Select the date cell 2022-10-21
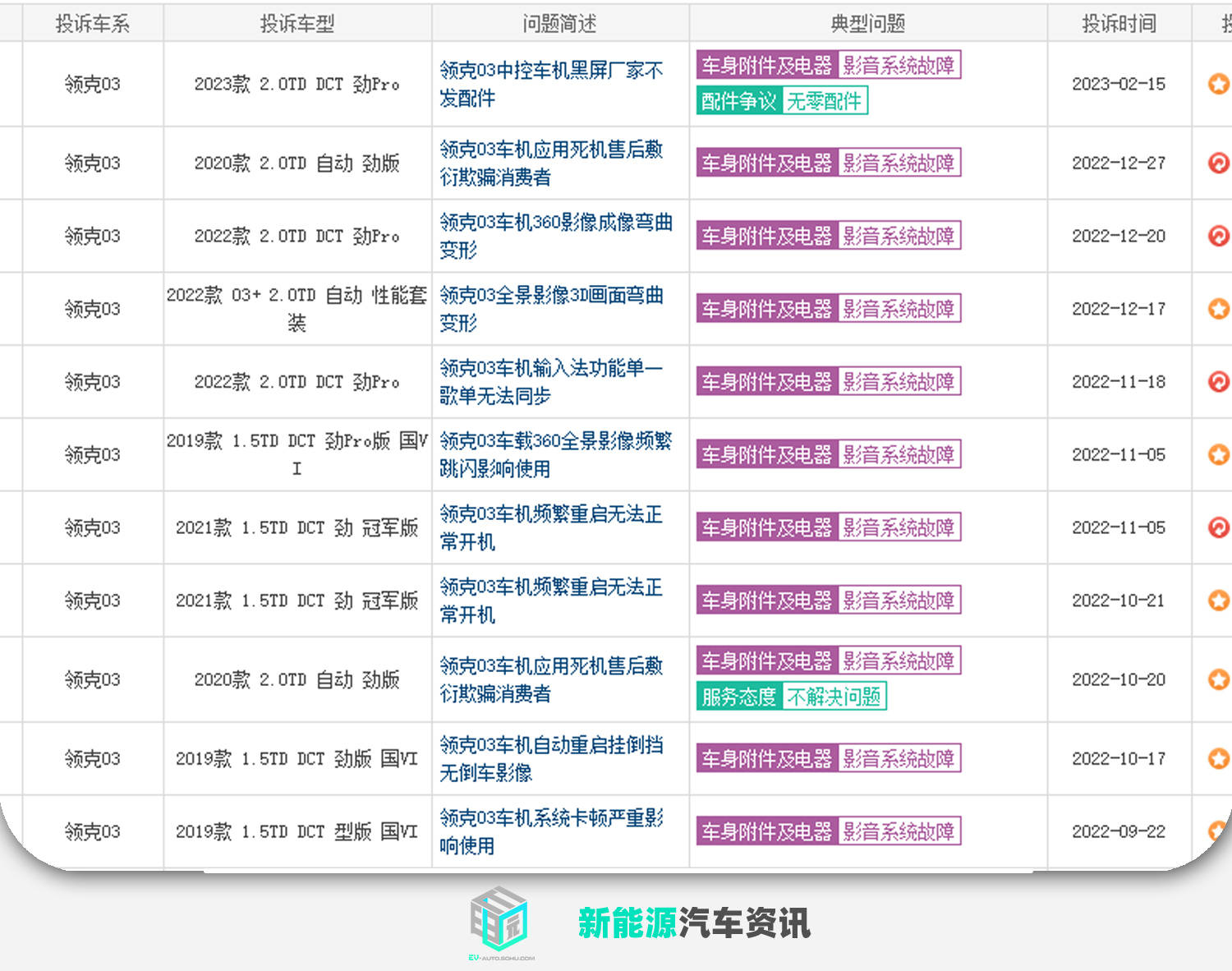The width and height of the screenshot is (1232, 971). point(1119,601)
